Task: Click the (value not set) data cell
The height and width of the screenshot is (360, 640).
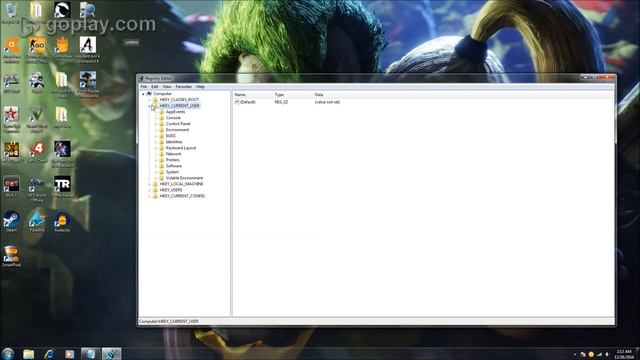Action: (327, 102)
